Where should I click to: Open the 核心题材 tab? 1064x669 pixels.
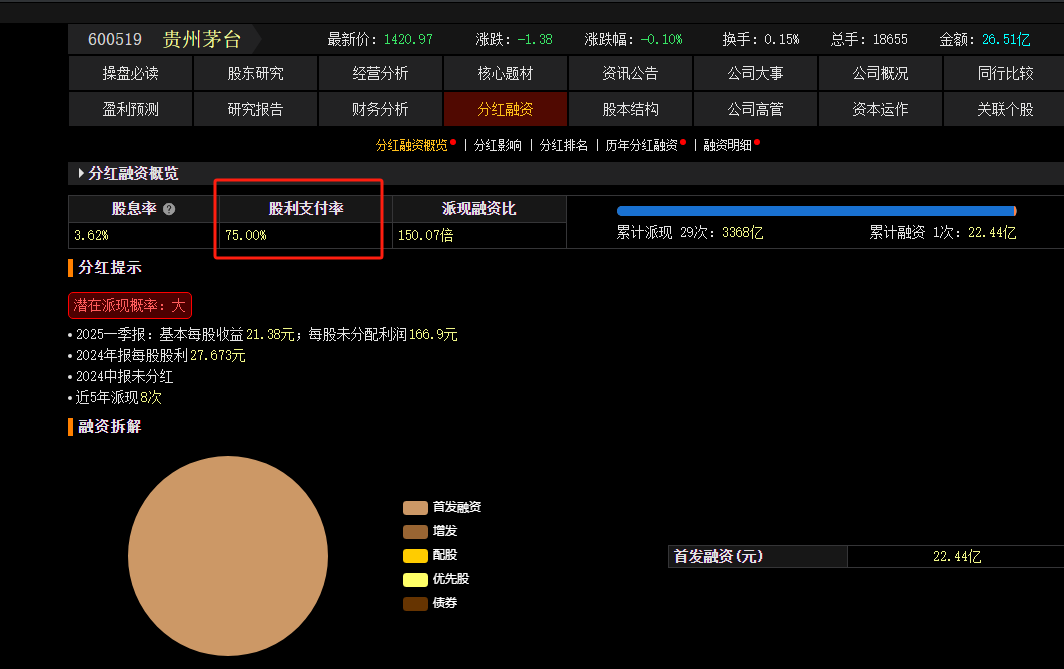[x=505, y=73]
